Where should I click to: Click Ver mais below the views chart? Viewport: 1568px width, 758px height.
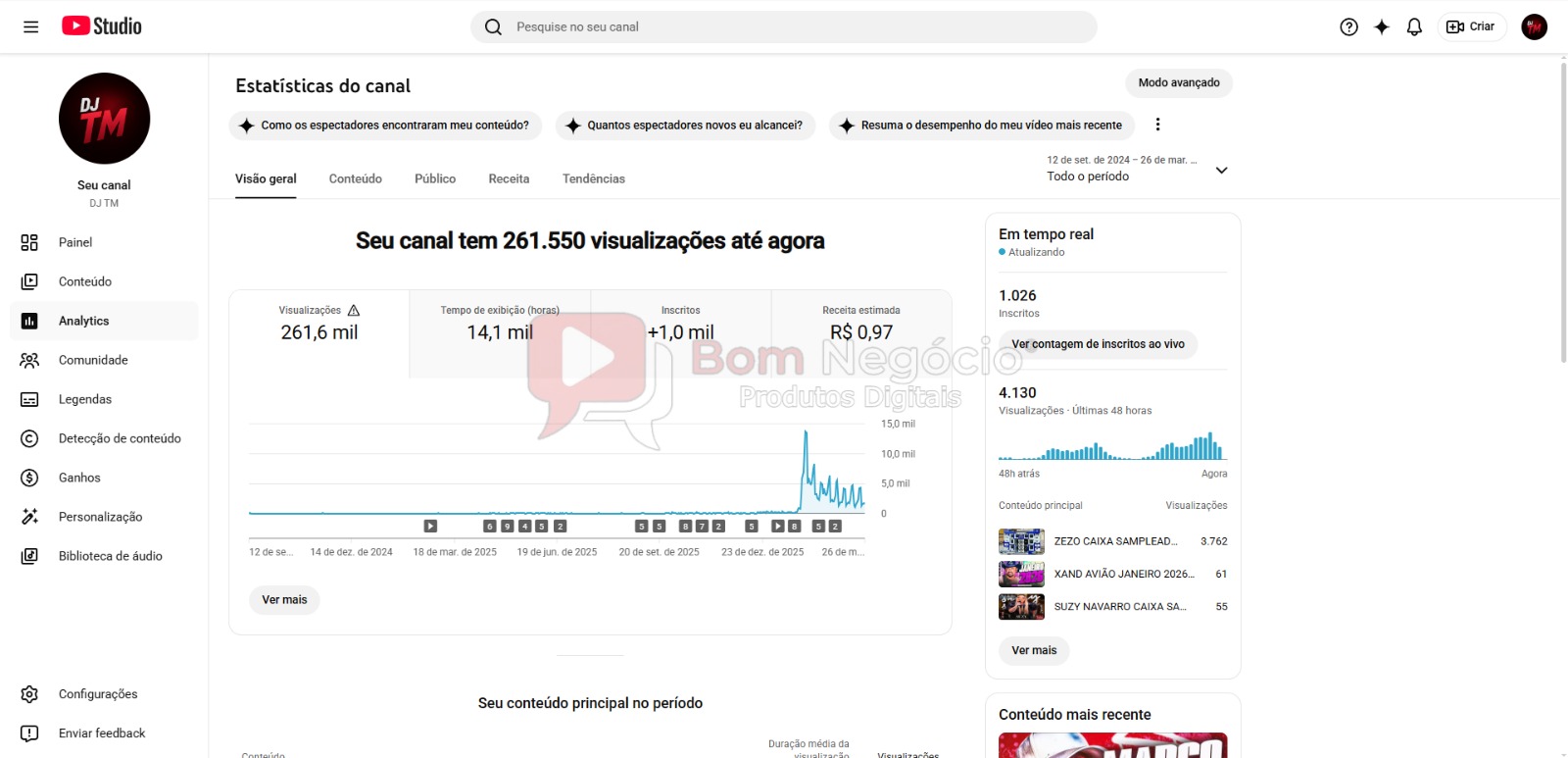pyautogui.click(x=284, y=600)
